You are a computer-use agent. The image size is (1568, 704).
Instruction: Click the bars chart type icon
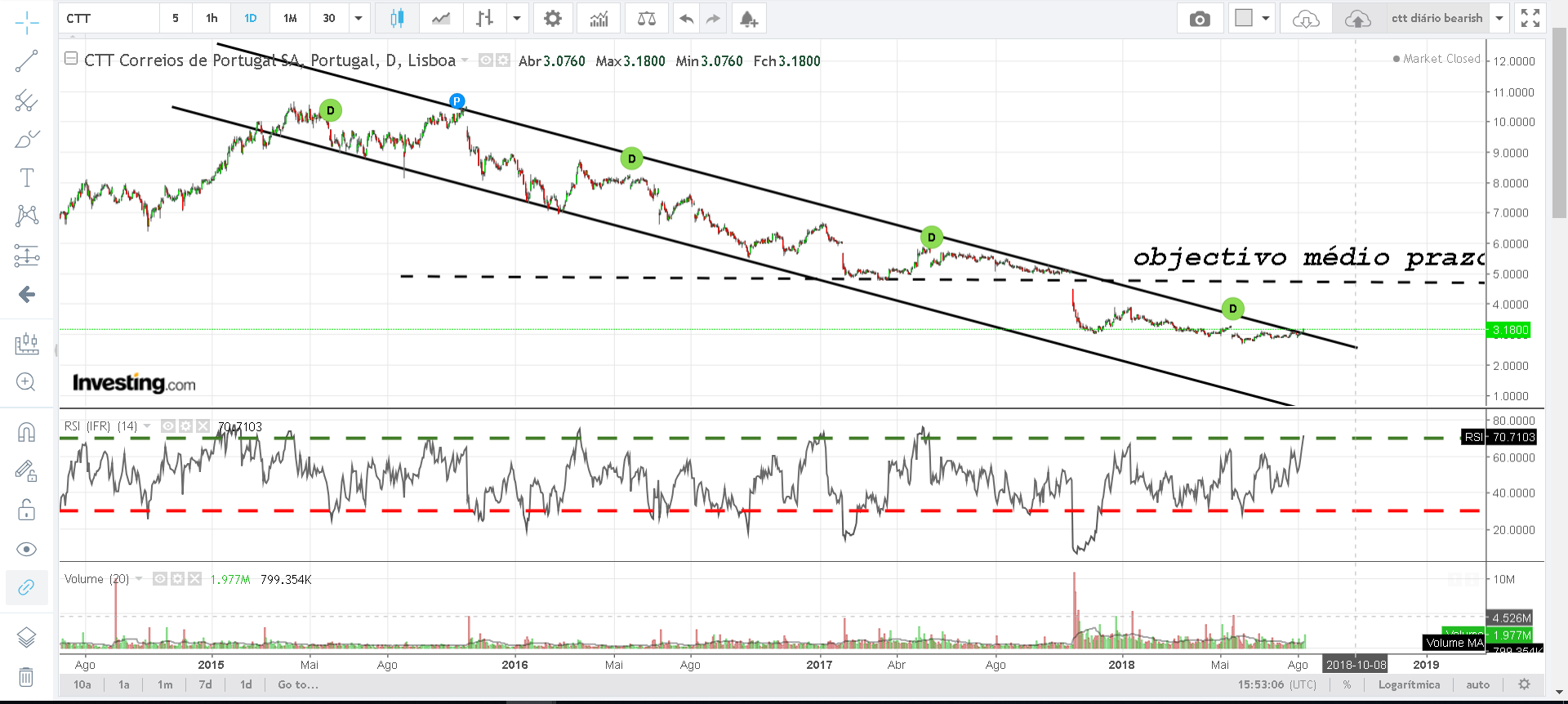point(485,18)
